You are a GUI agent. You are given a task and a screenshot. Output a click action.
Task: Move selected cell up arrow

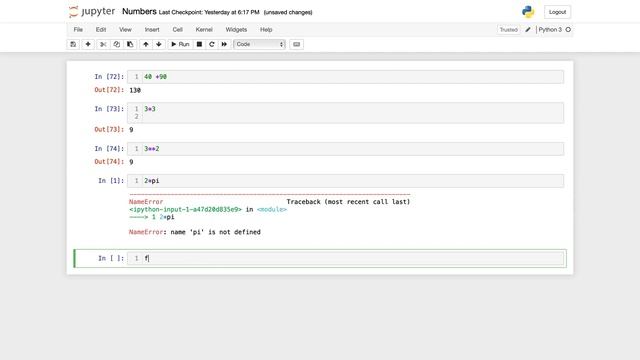pyautogui.click(x=146, y=44)
